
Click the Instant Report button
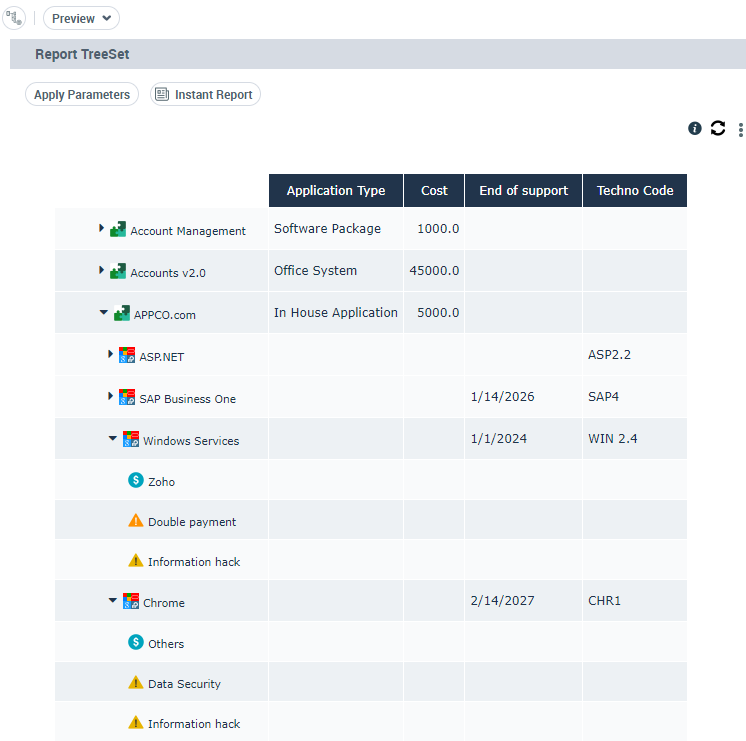coord(205,95)
